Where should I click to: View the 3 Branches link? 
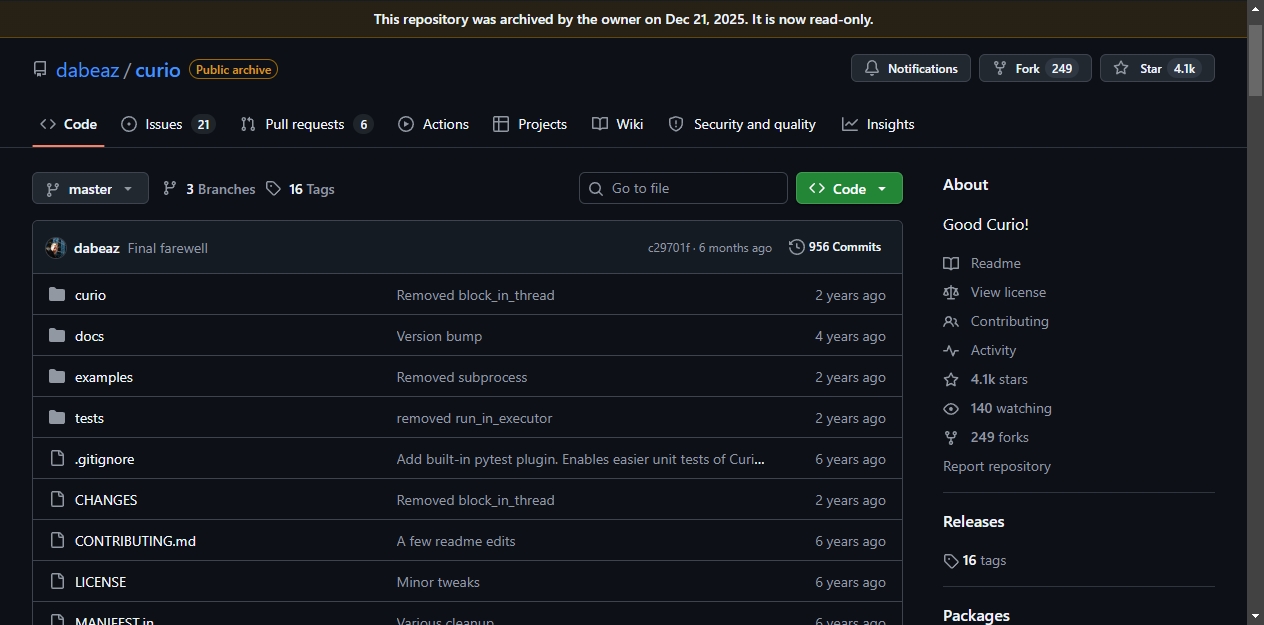click(x=209, y=189)
